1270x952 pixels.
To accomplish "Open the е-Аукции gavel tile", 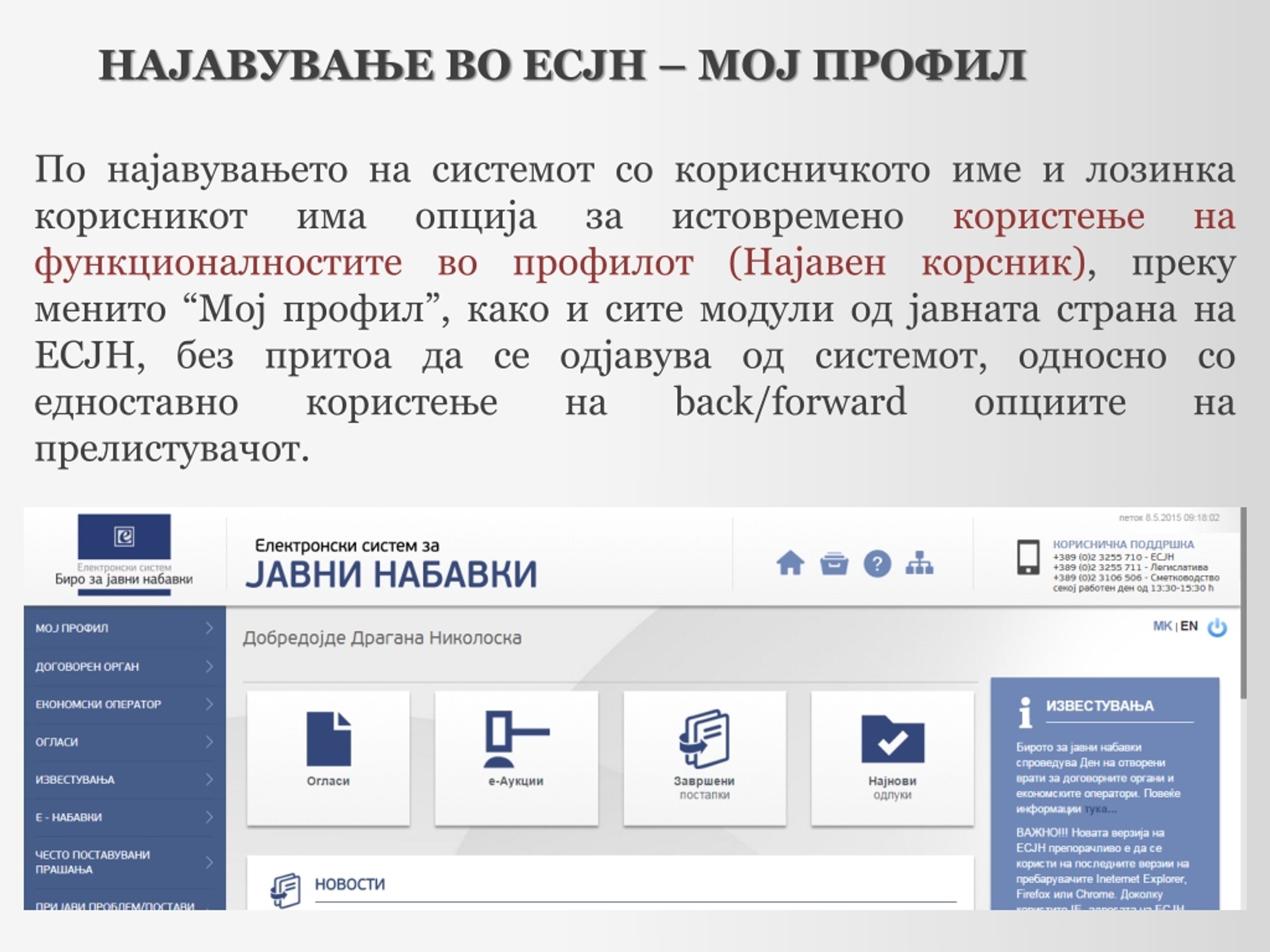I will [x=516, y=759].
